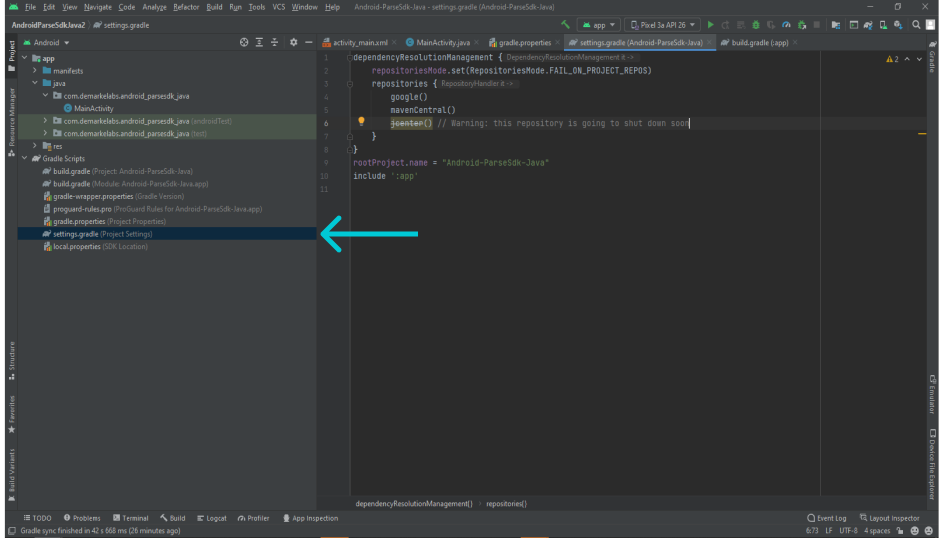
Task: Switch to the activity_main.xml tab
Action: point(359,43)
